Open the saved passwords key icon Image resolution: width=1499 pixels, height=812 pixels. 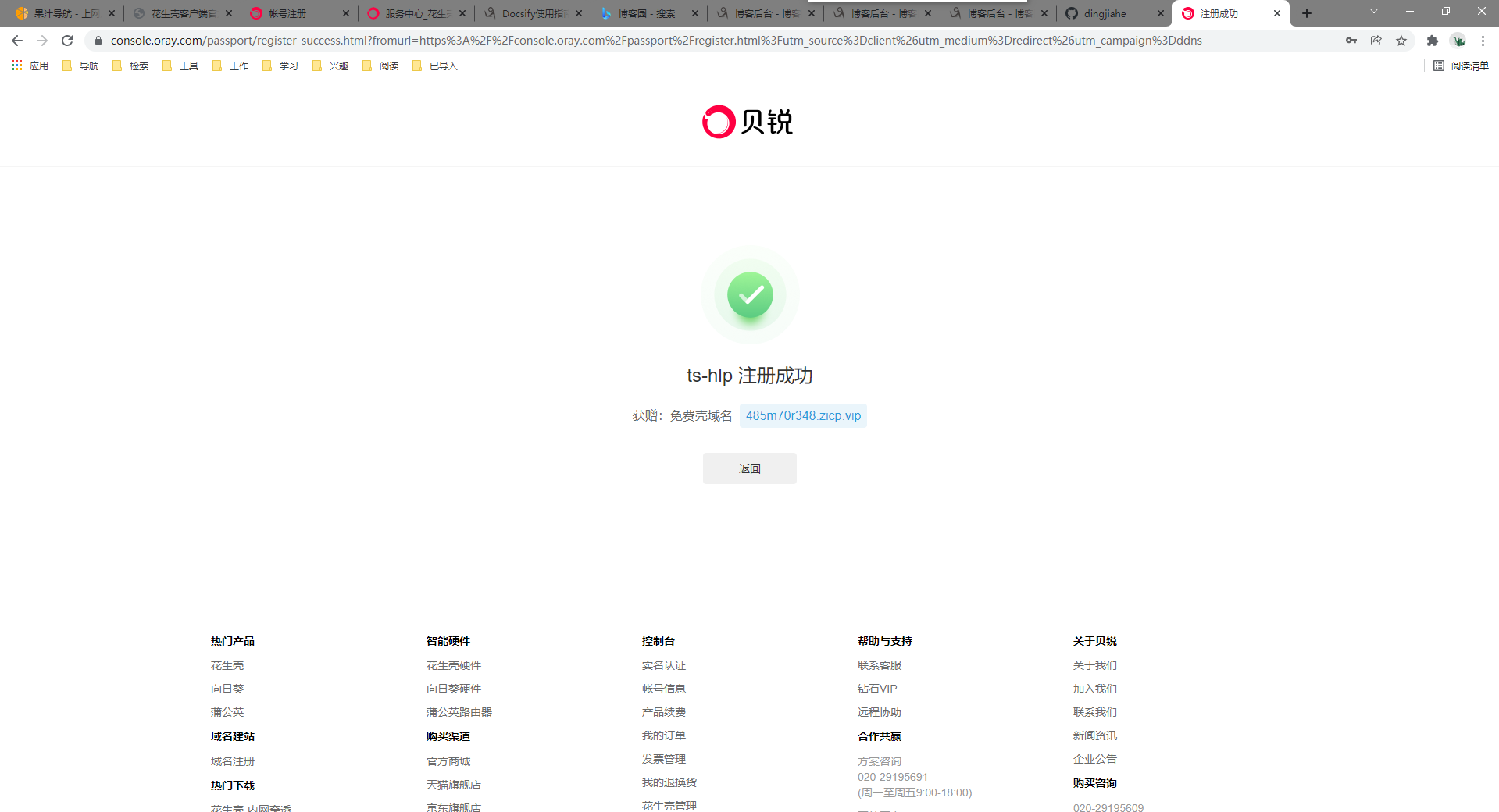(1351, 41)
